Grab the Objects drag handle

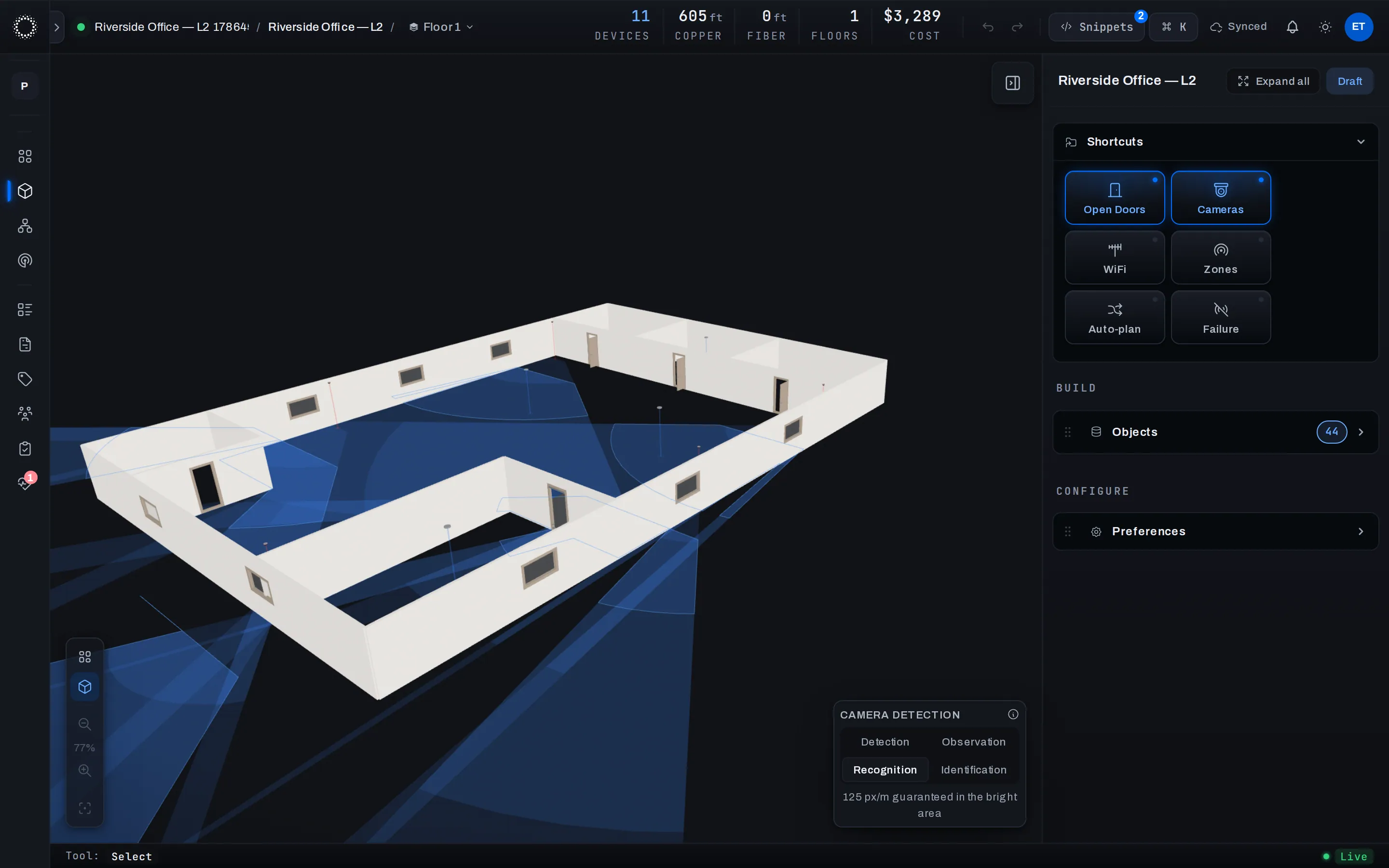[1068, 432]
